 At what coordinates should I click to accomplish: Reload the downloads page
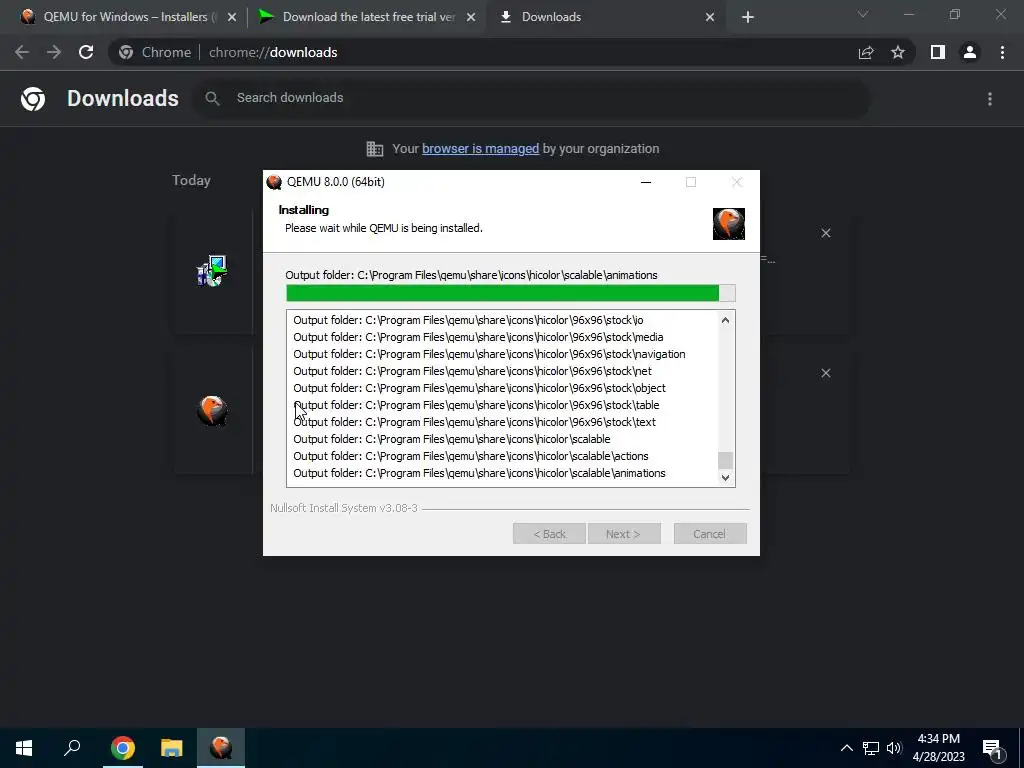tap(86, 52)
